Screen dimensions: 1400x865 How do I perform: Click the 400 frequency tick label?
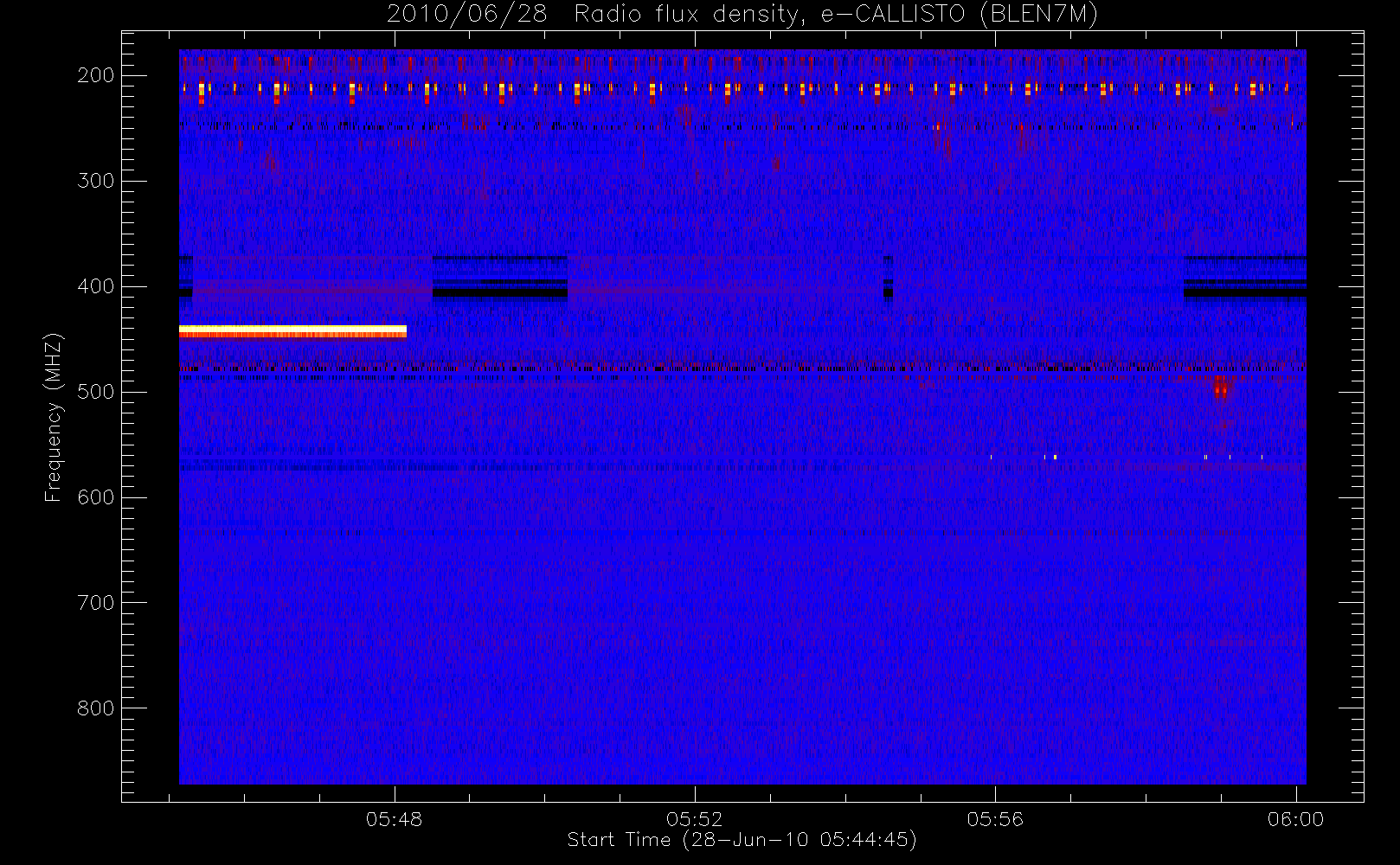coord(95,286)
